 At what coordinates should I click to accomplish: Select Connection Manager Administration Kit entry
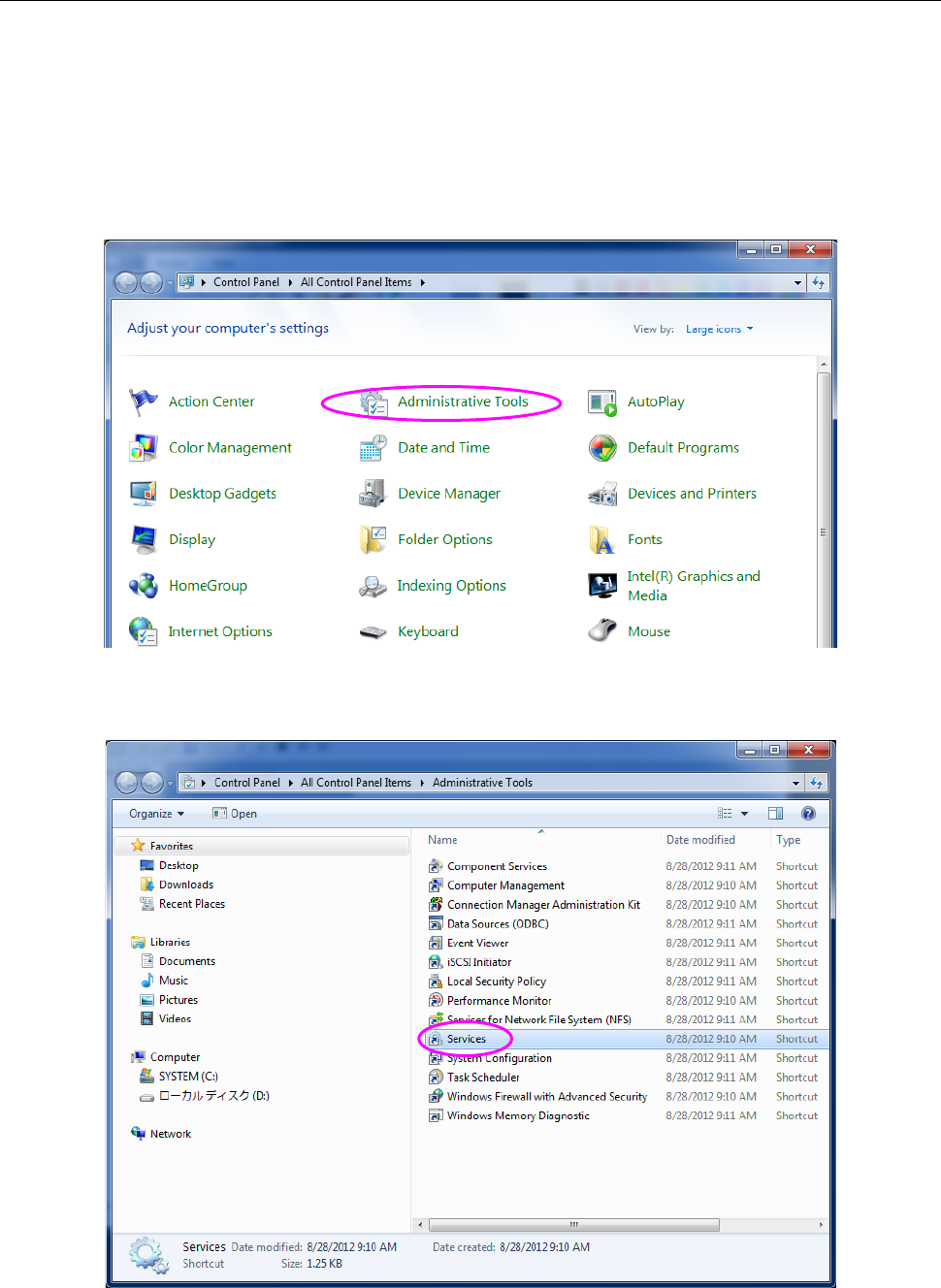click(543, 905)
